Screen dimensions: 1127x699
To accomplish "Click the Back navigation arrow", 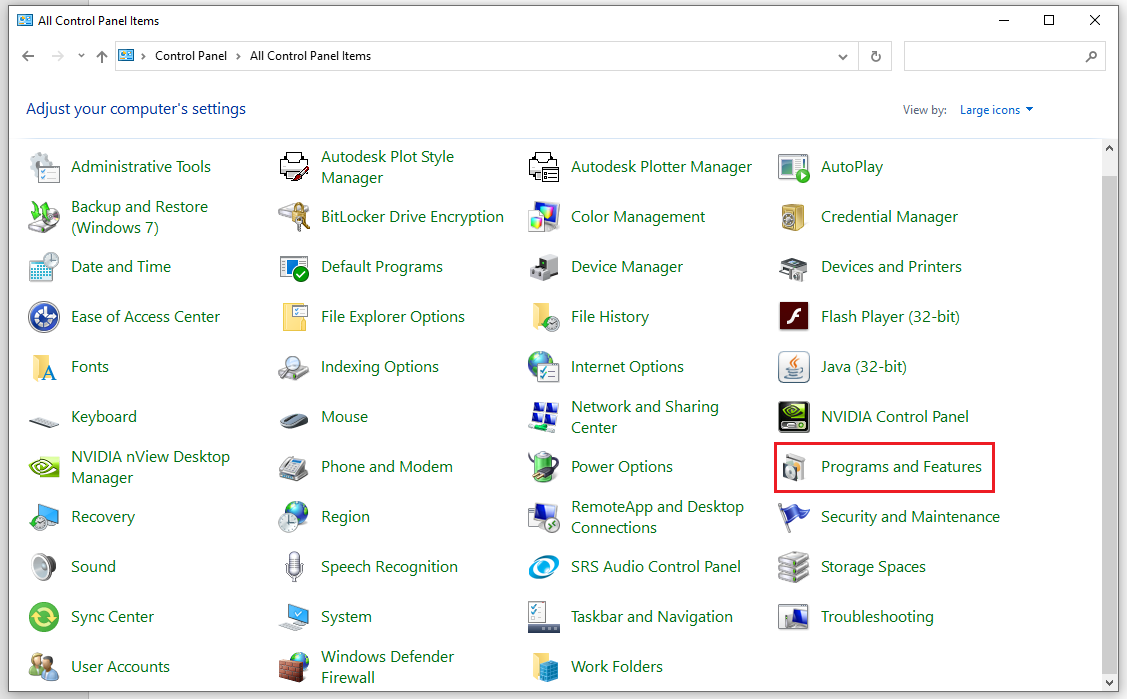I will coord(28,56).
